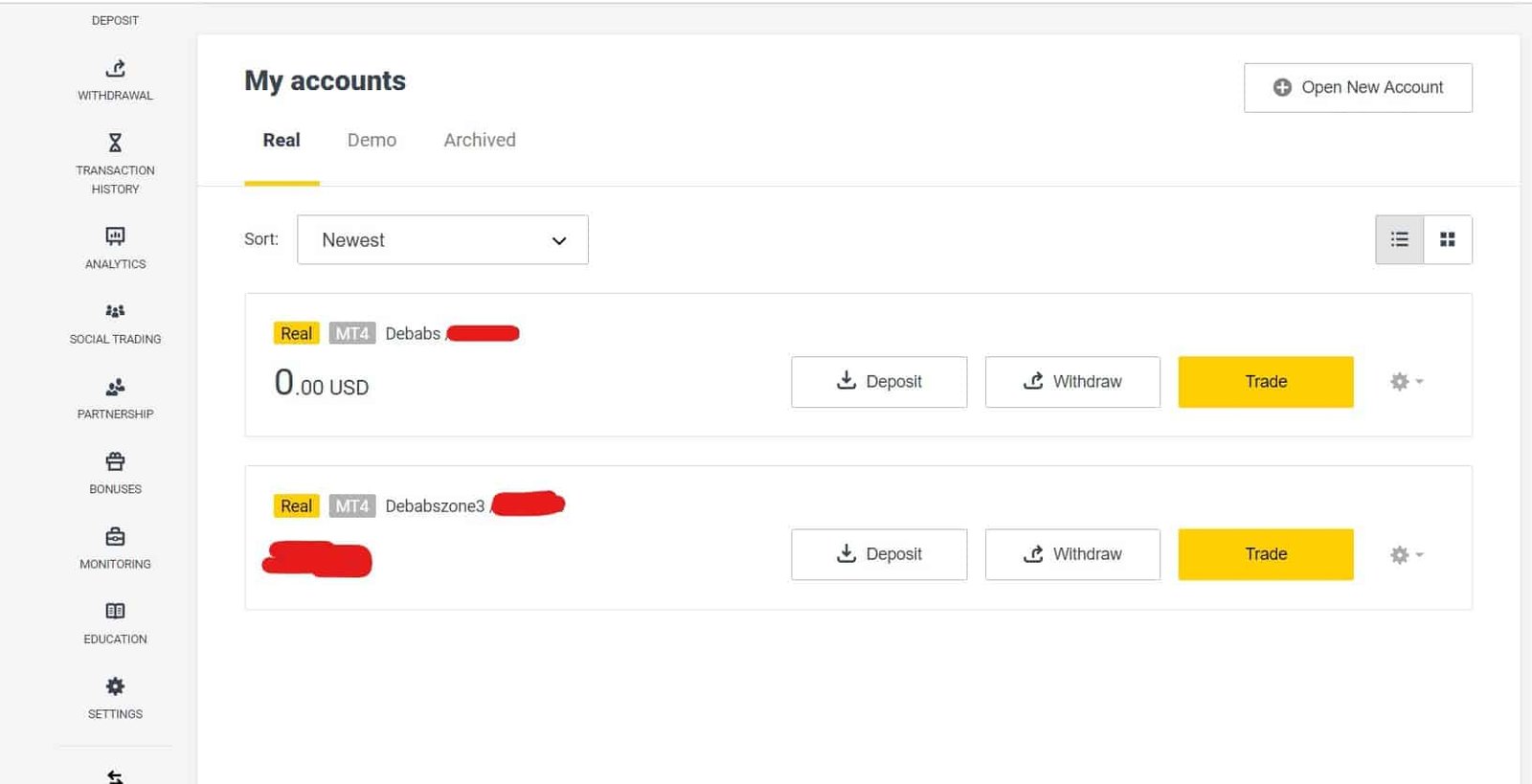The height and width of the screenshot is (784, 1532).
Task: Open the Education book icon
Action: tap(115, 611)
